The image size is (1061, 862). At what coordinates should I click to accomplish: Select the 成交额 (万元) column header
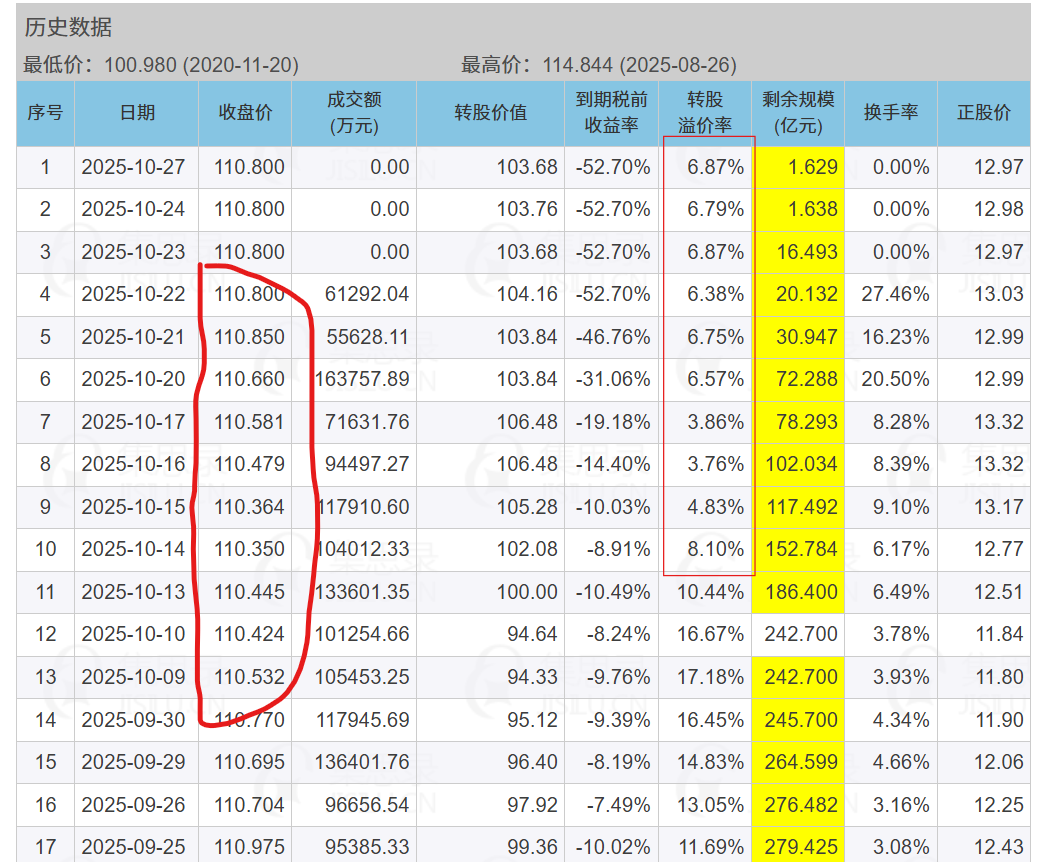click(354, 113)
